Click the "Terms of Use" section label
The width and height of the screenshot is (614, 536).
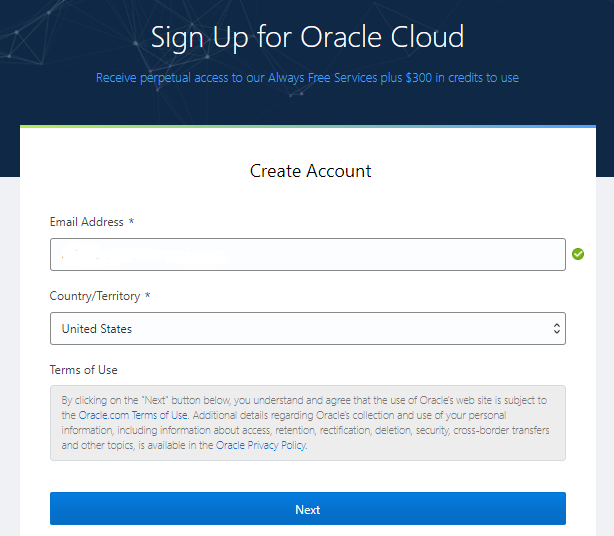coord(83,370)
